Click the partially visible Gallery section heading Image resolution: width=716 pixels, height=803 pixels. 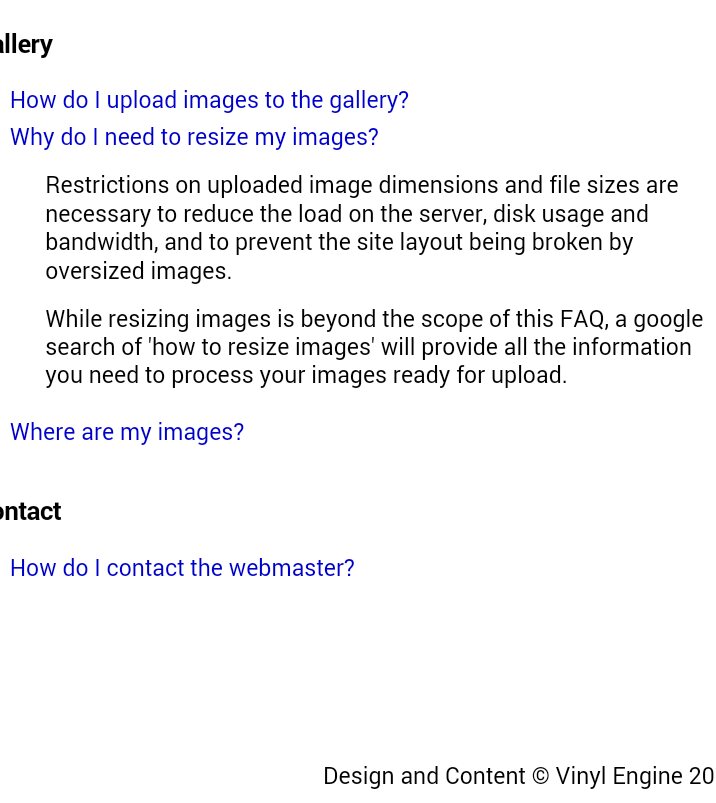coord(26,45)
